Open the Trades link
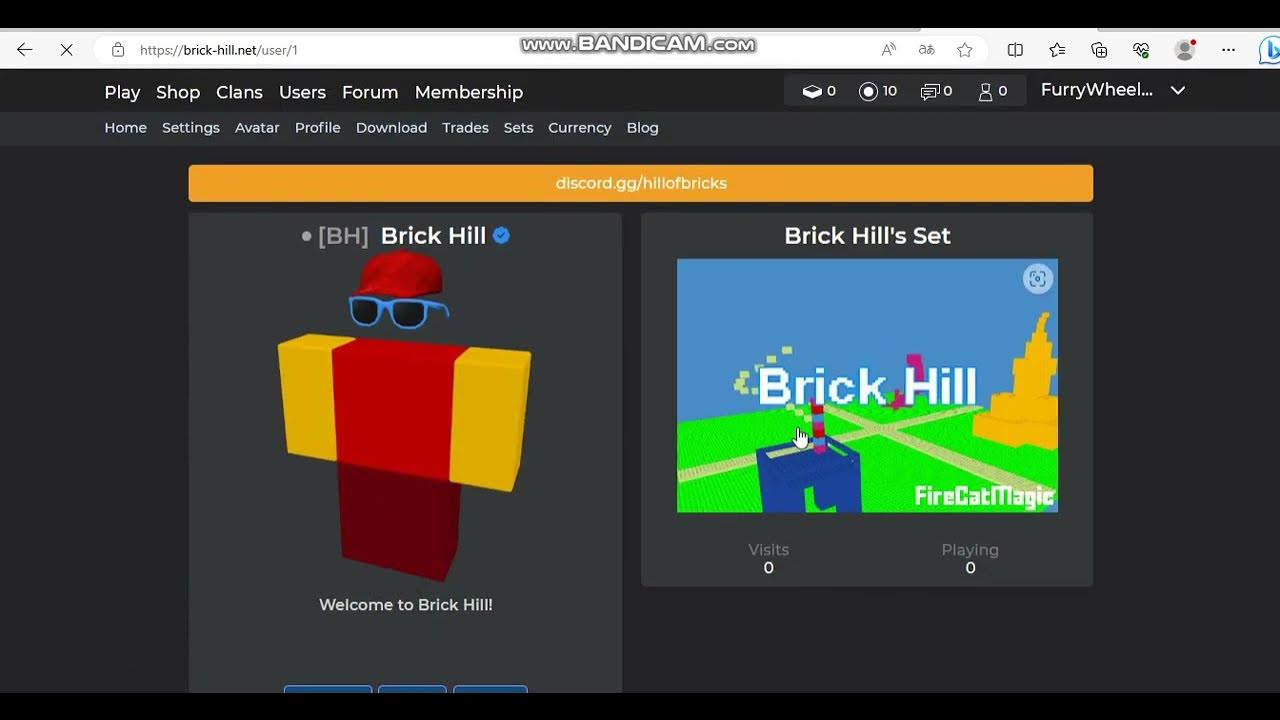Image resolution: width=1280 pixels, height=720 pixels. click(x=466, y=128)
